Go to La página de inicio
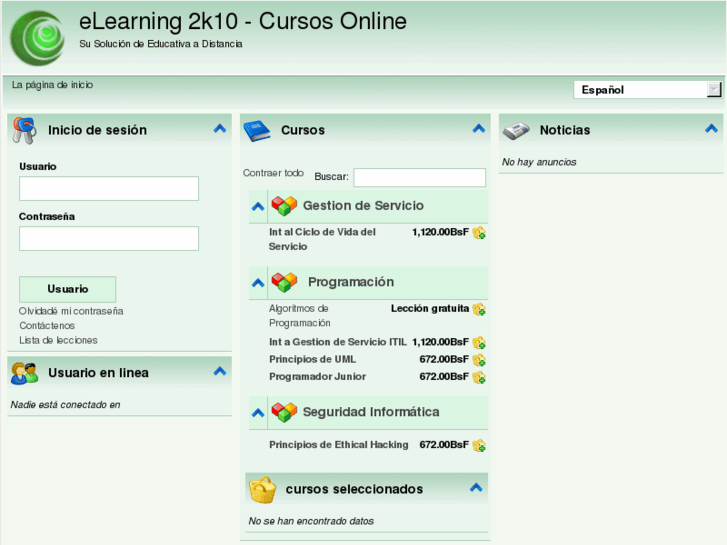The image size is (727, 545). 52,85
